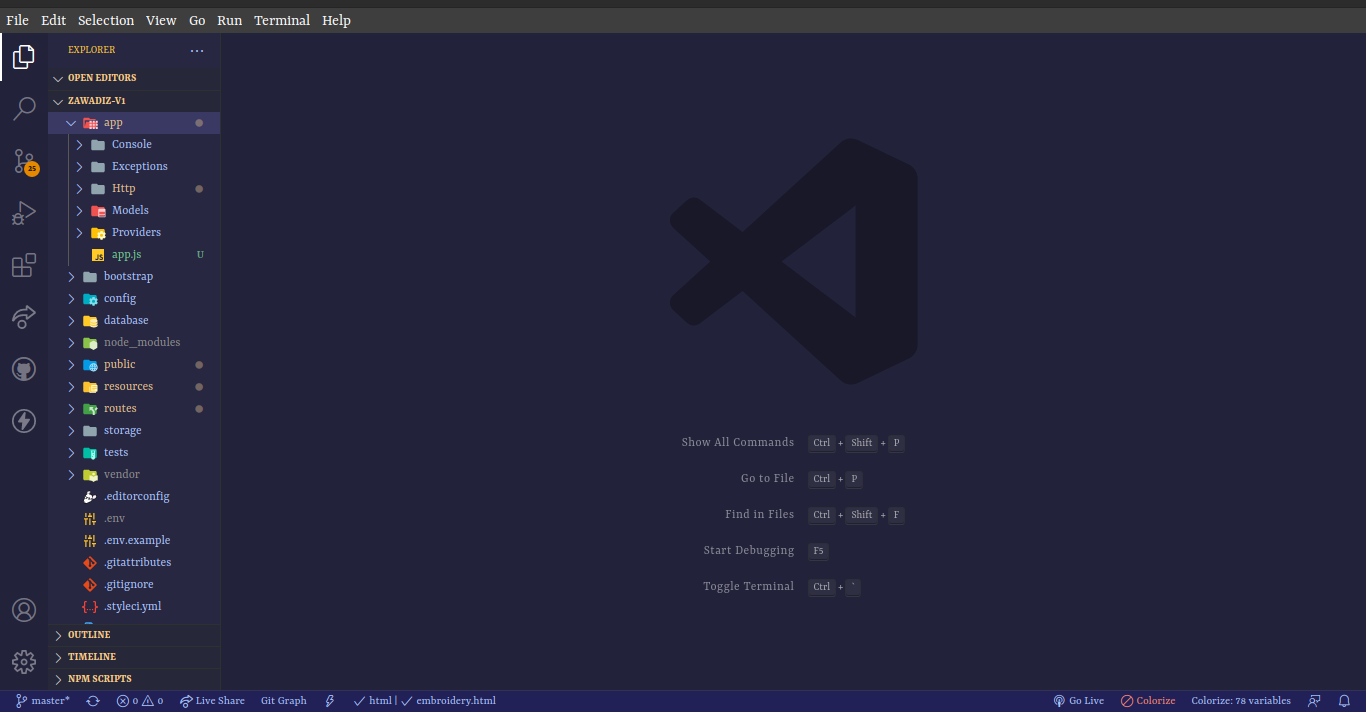Image resolution: width=1366 pixels, height=712 pixels.
Task: Expand the Models folder
Action: (134, 211)
